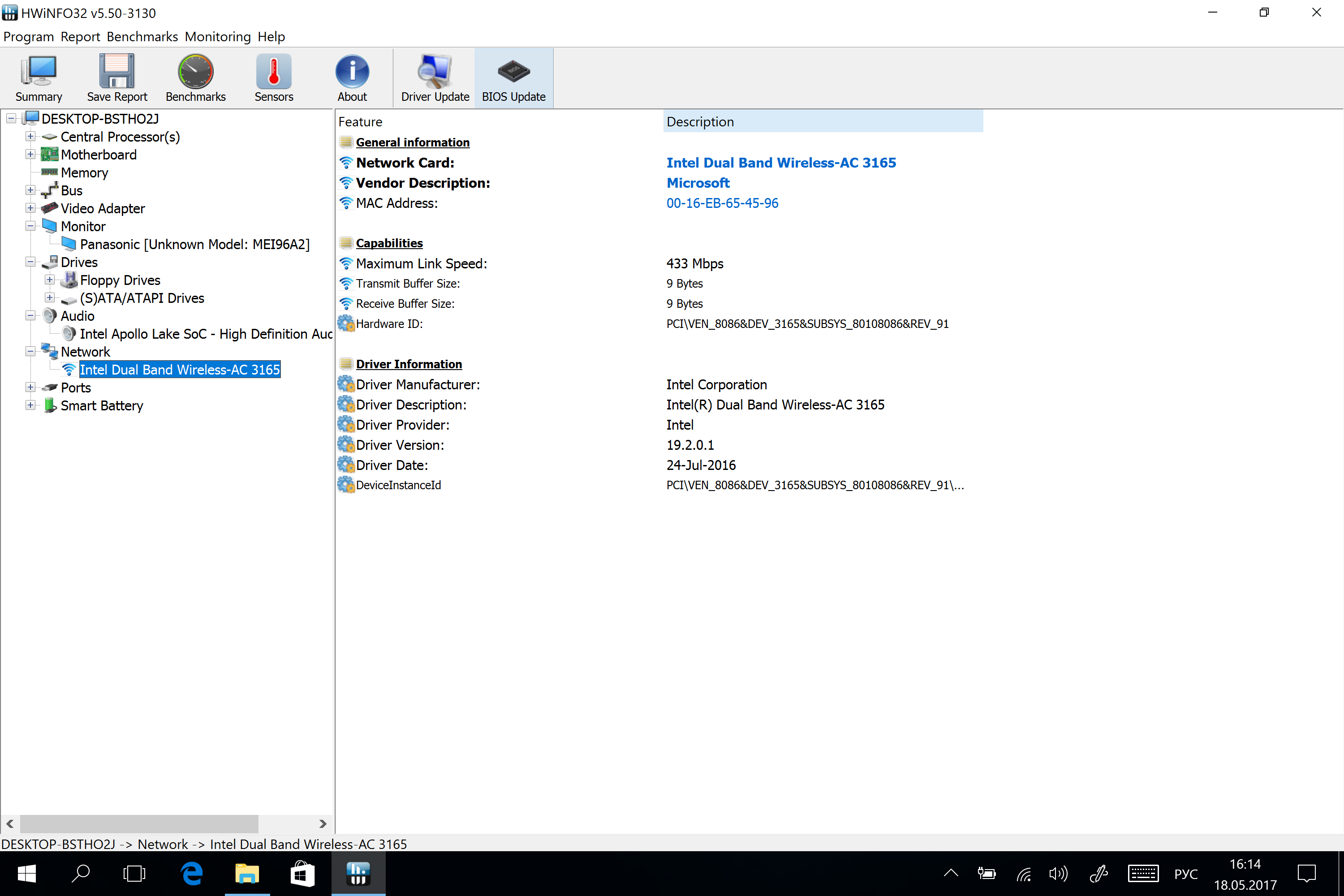The height and width of the screenshot is (896, 1344).
Task: Expand the Bus branch
Action: pos(30,190)
